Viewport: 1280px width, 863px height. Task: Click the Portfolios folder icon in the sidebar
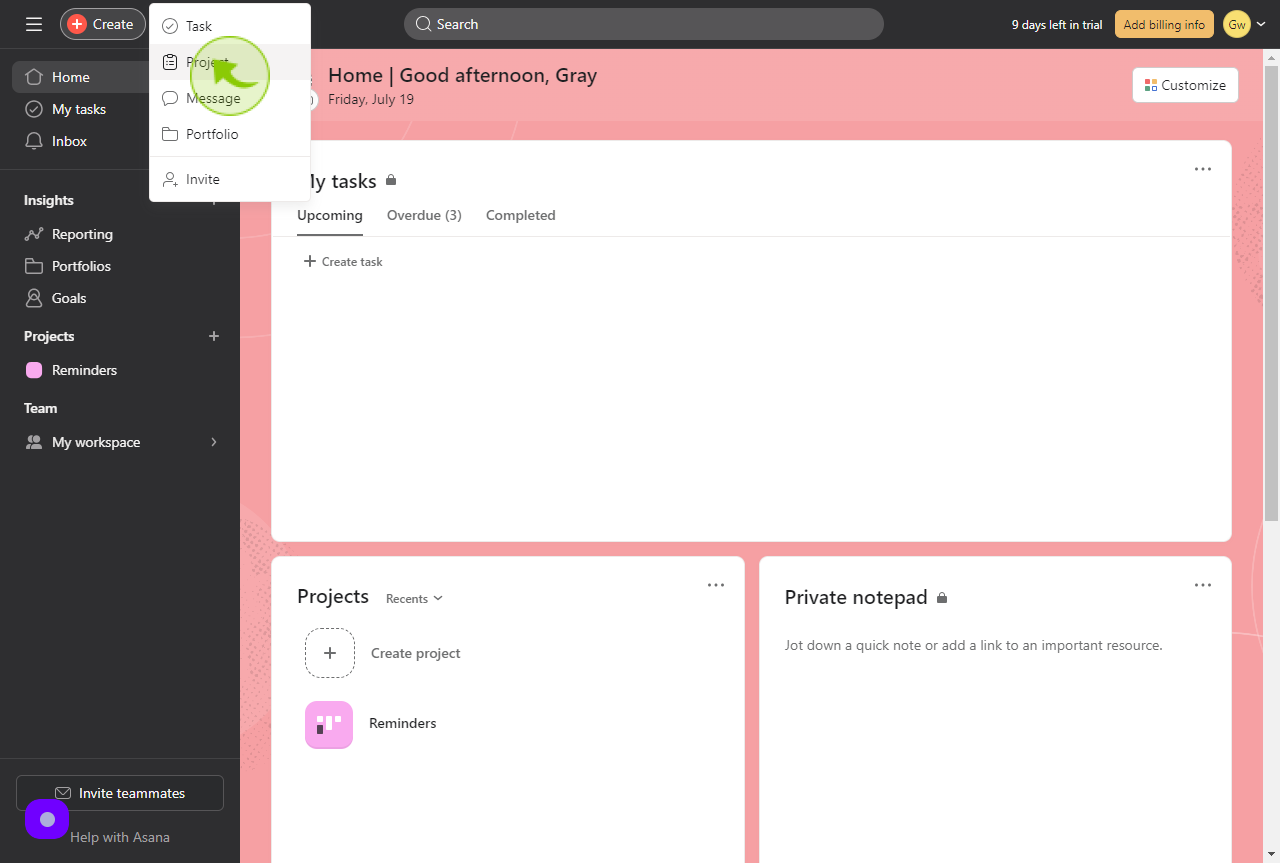[34, 266]
